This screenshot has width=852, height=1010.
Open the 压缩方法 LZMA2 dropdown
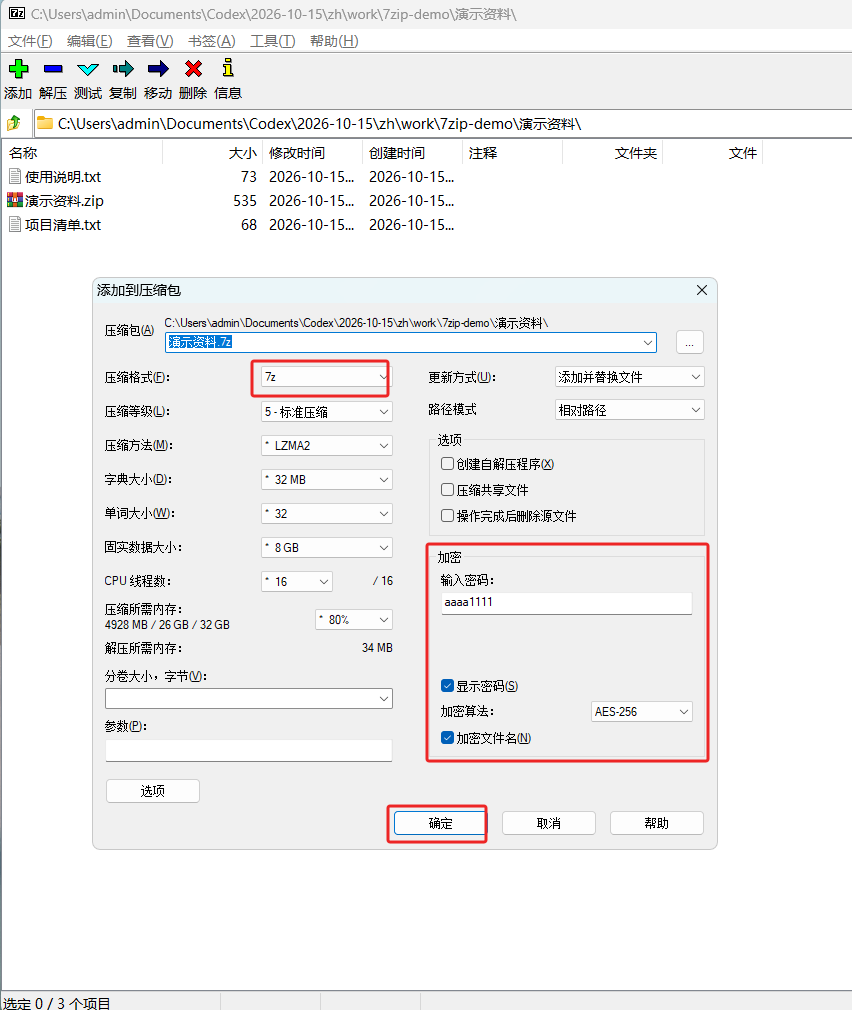point(327,446)
